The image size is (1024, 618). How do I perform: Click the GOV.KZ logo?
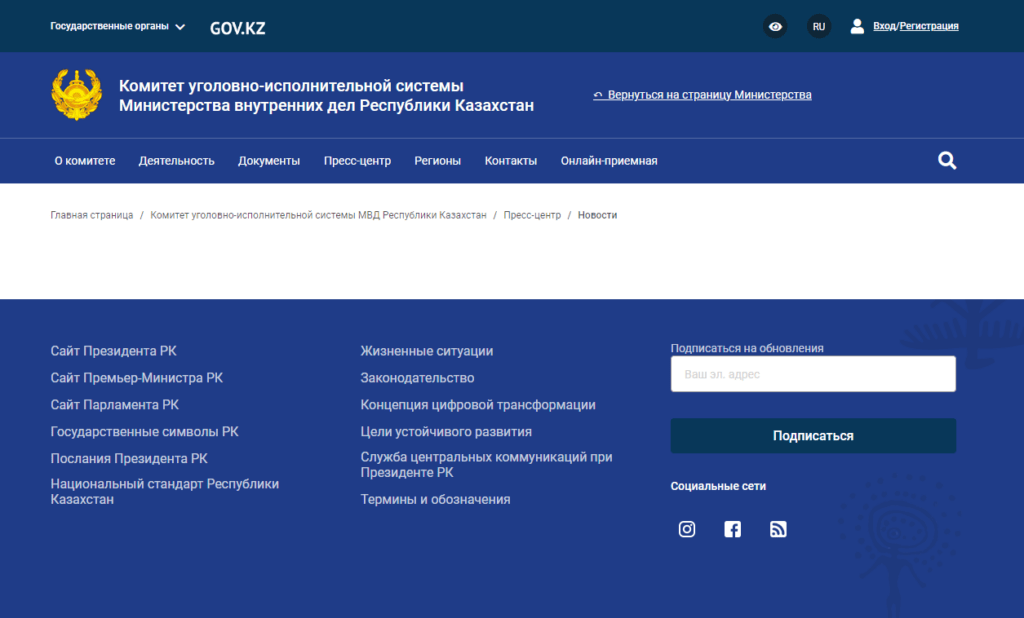tap(238, 28)
